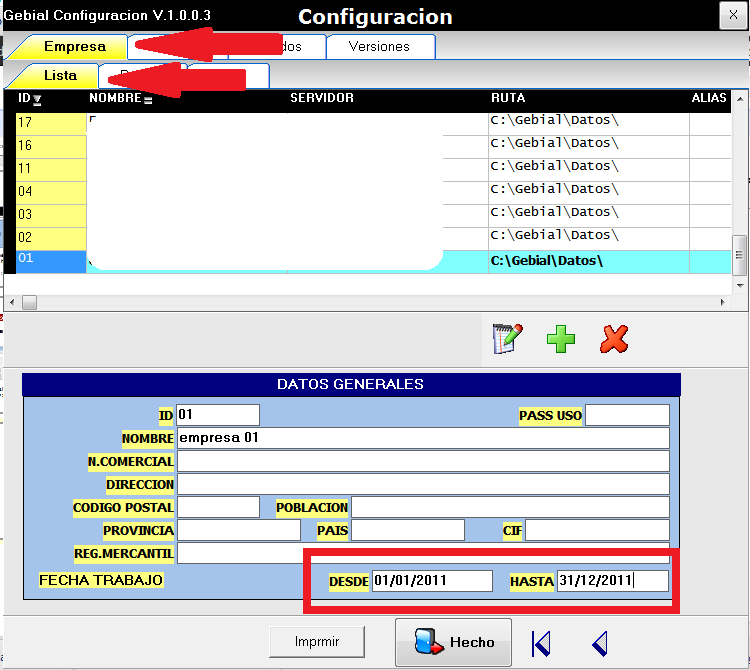Click the DESDE date field

pos(431,581)
